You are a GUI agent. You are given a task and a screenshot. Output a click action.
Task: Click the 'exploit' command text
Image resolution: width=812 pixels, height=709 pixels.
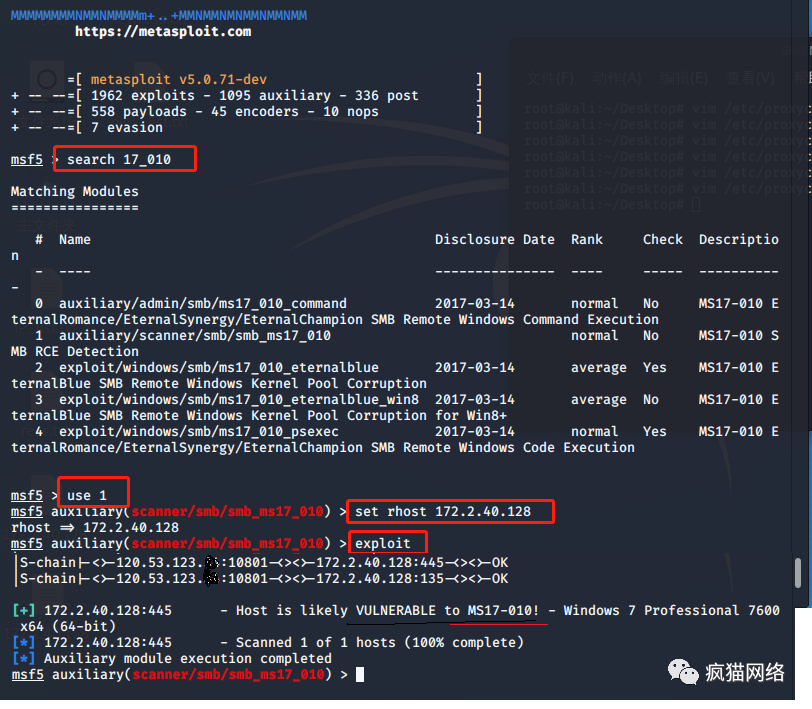pos(383,544)
